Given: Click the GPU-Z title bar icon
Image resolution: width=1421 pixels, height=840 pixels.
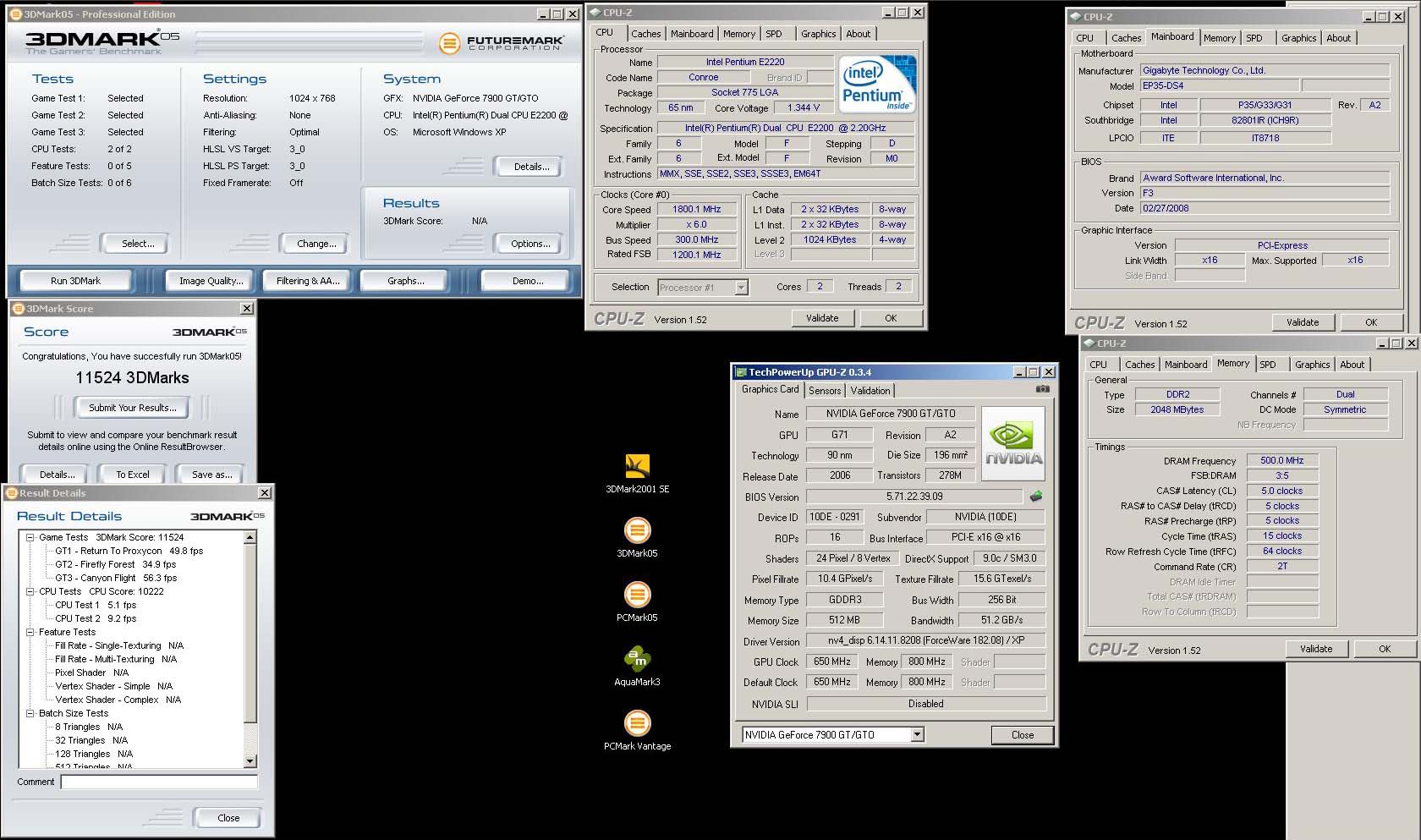Looking at the screenshot, I should pos(741,372).
